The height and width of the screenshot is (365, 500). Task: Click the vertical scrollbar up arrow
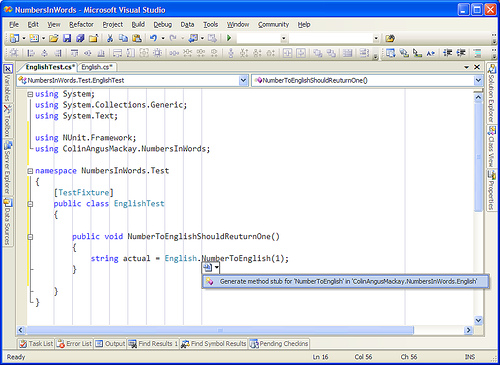coord(478,97)
